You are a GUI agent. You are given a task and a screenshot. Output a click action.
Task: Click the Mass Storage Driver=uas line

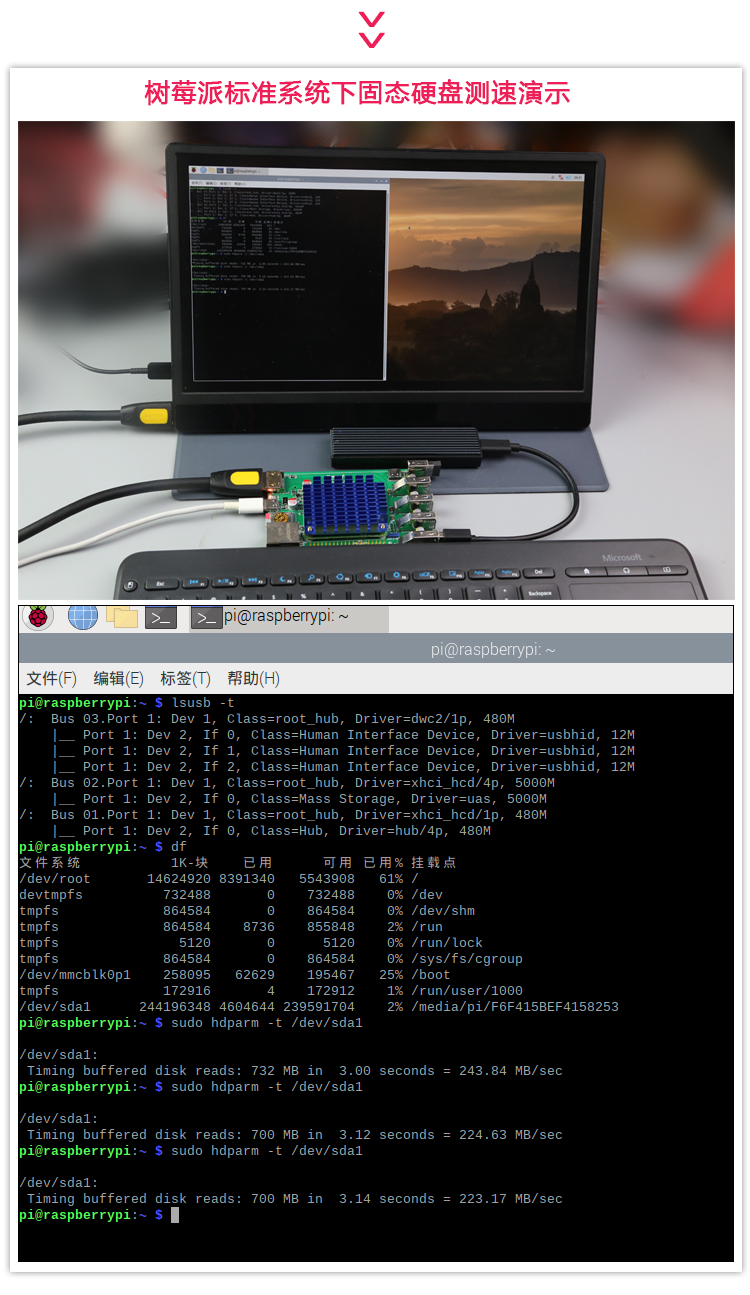299,799
